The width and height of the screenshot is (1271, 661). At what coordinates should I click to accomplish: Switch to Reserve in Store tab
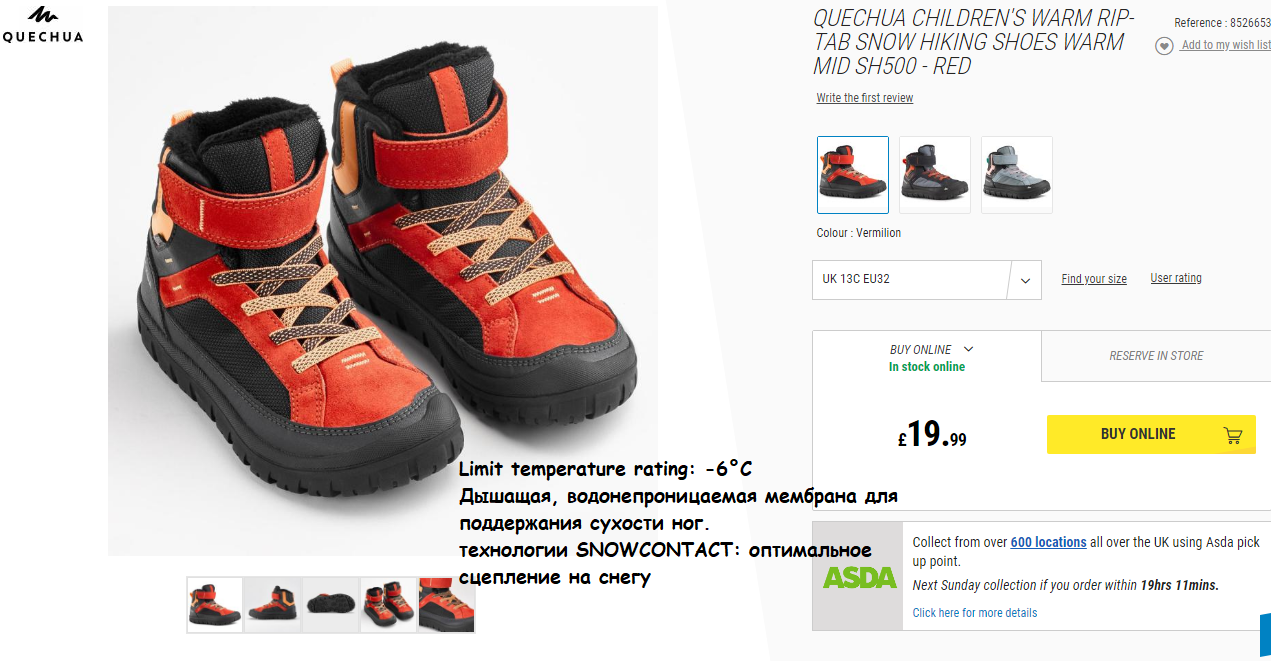point(1156,356)
